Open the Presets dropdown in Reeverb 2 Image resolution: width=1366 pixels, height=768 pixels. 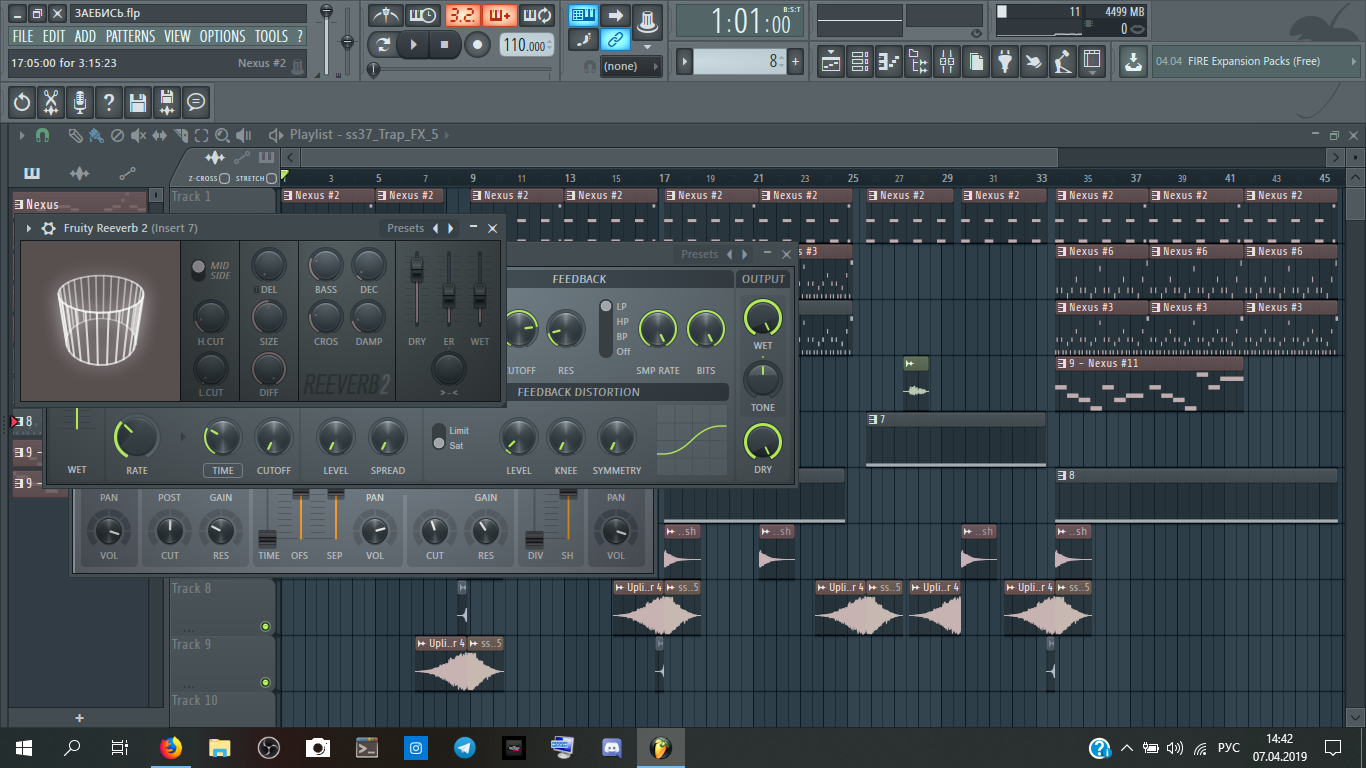click(x=405, y=229)
